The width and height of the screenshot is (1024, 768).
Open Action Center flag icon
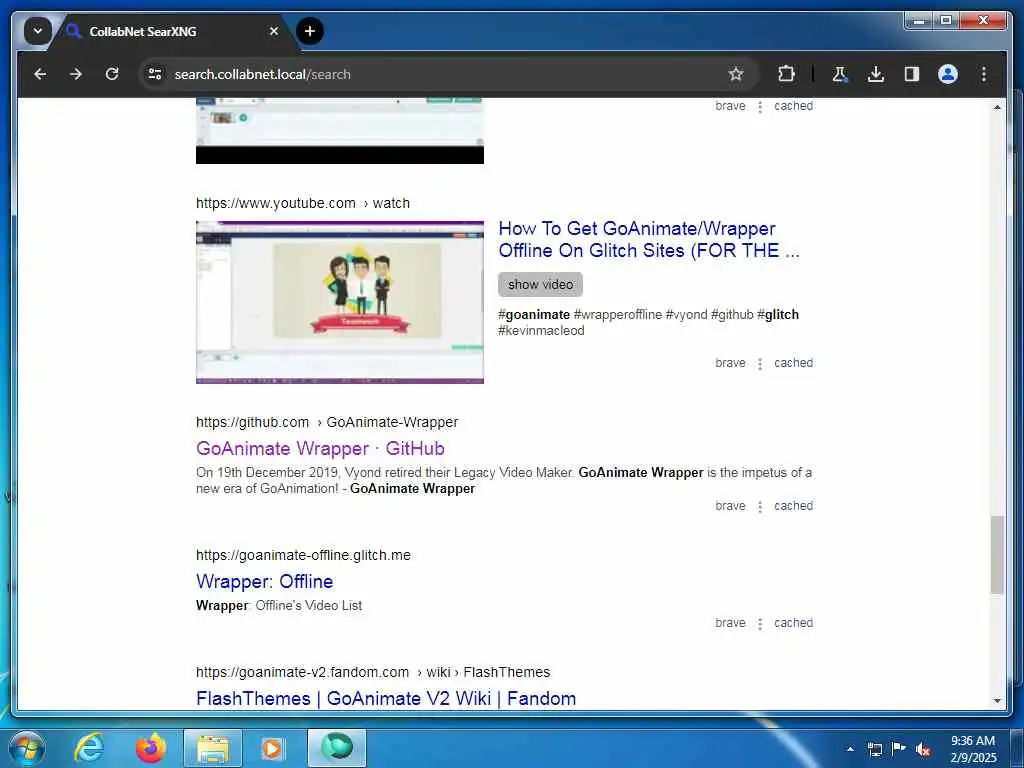coord(899,749)
